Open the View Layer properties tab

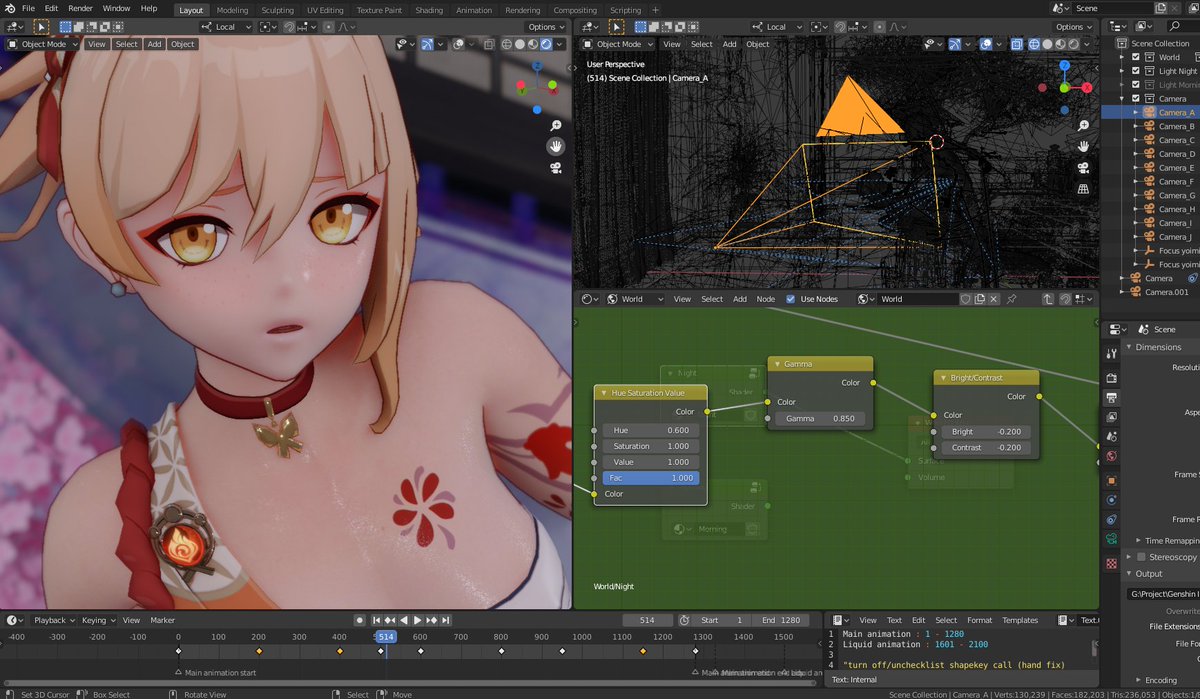(x=1111, y=418)
